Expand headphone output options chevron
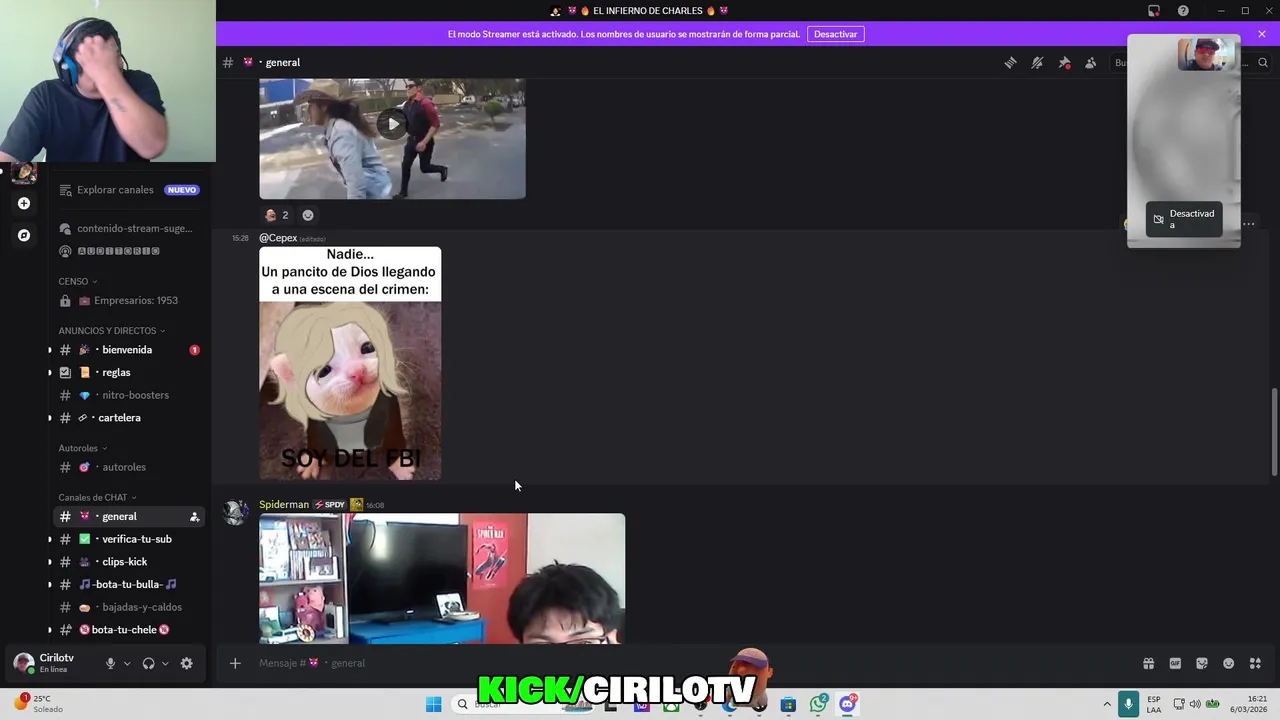Screen dimensions: 1280x720 pyautogui.click(x=165, y=663)
